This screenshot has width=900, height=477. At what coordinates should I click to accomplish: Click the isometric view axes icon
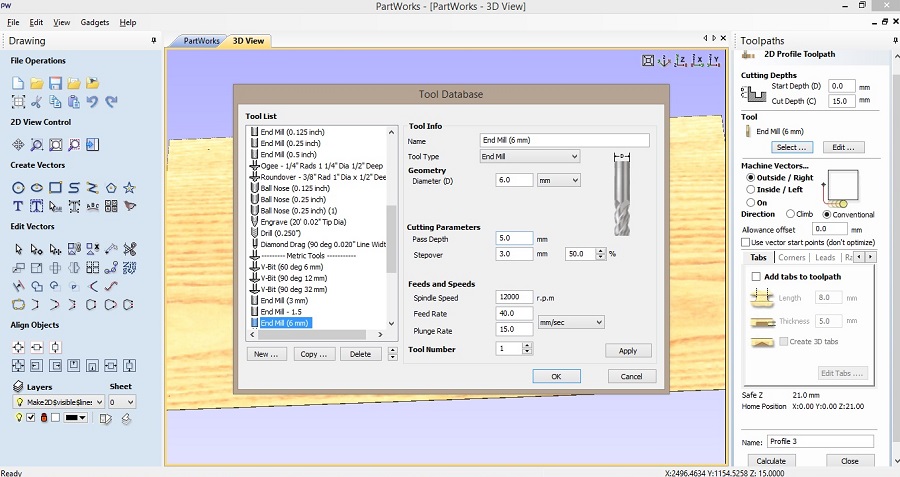point(664,60)
